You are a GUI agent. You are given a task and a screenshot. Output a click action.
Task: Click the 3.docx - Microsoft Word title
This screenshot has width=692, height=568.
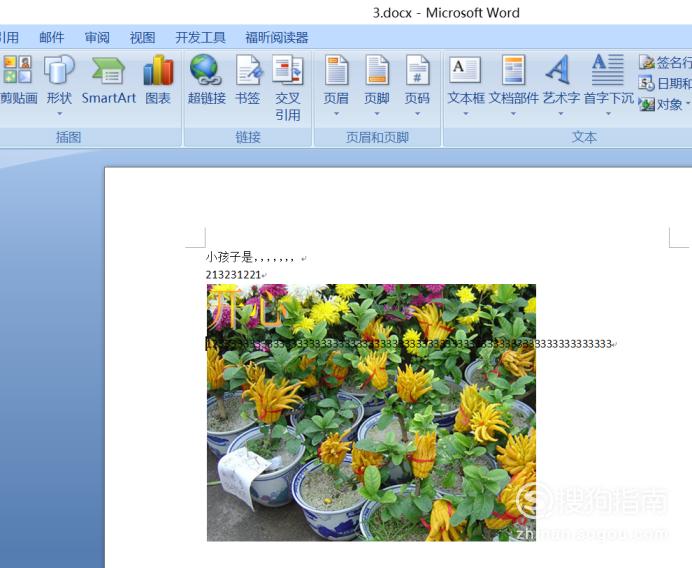[446, 13]
